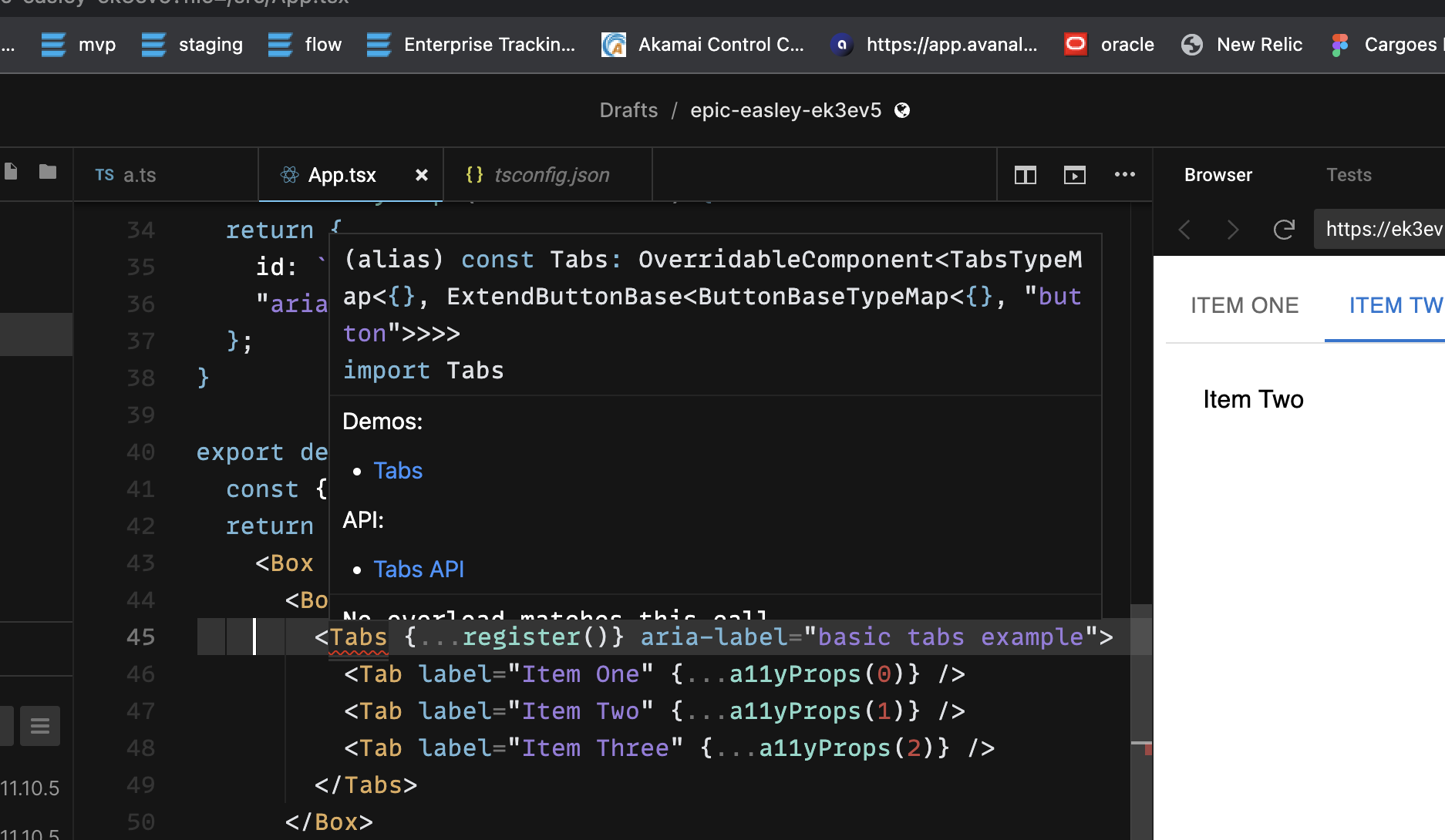Image resolution: width=1445 pixels, height=840 pixels.
Task: Open the Akamai Control Center bookmark
Action: click(x=702, y=45)
